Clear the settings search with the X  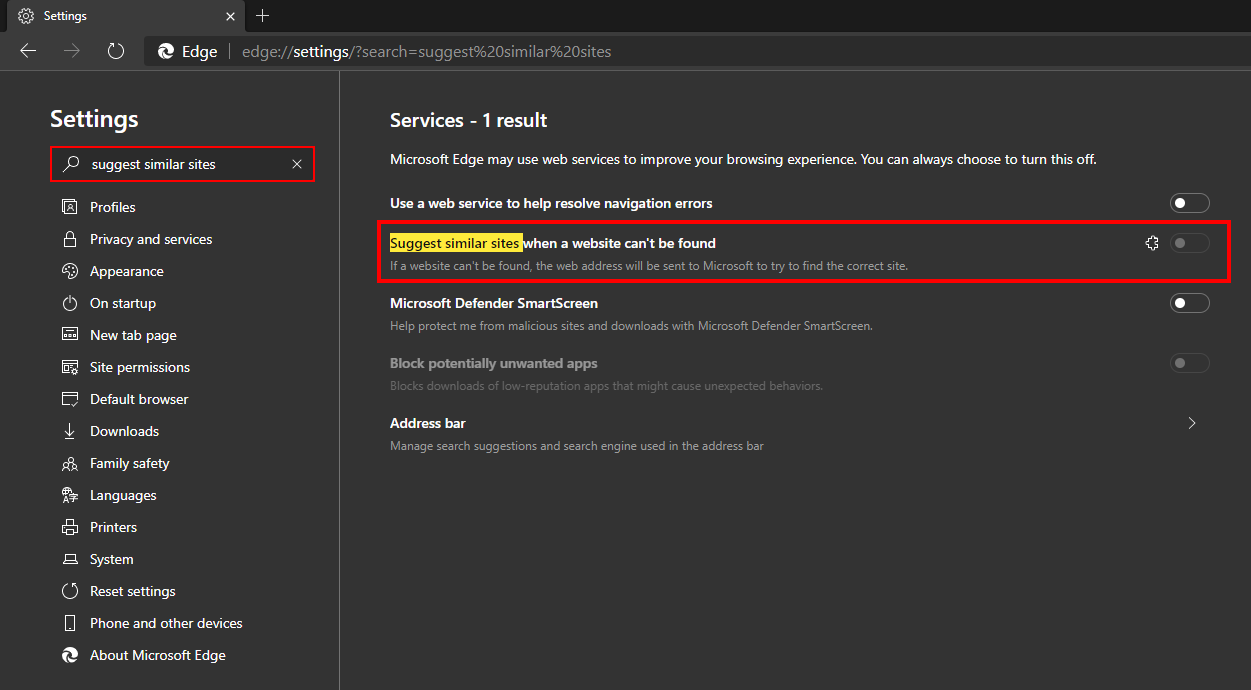pos(297,164)
